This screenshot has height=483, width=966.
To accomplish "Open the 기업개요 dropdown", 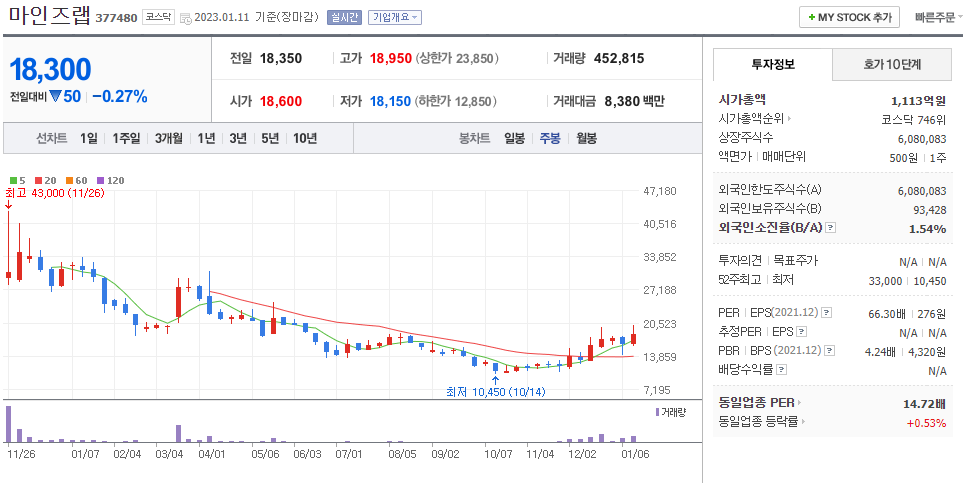I will [x=395, y=17].
